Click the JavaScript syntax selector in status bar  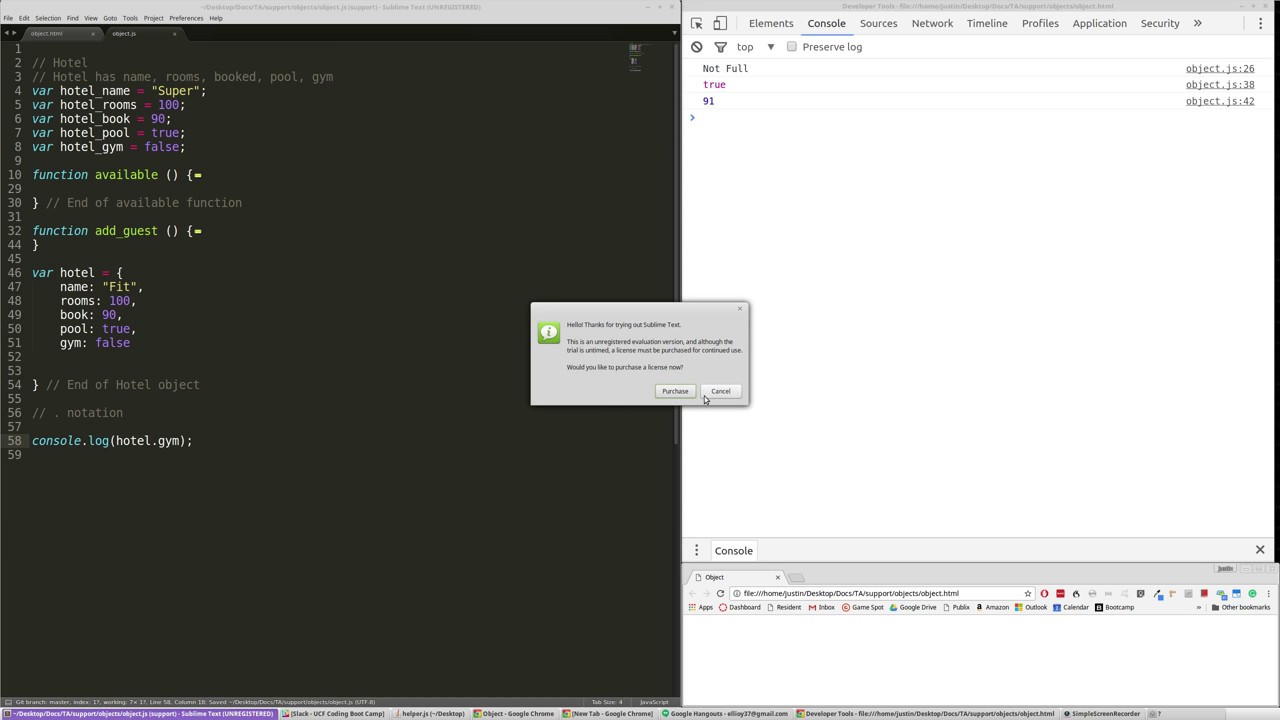[653, 702]
